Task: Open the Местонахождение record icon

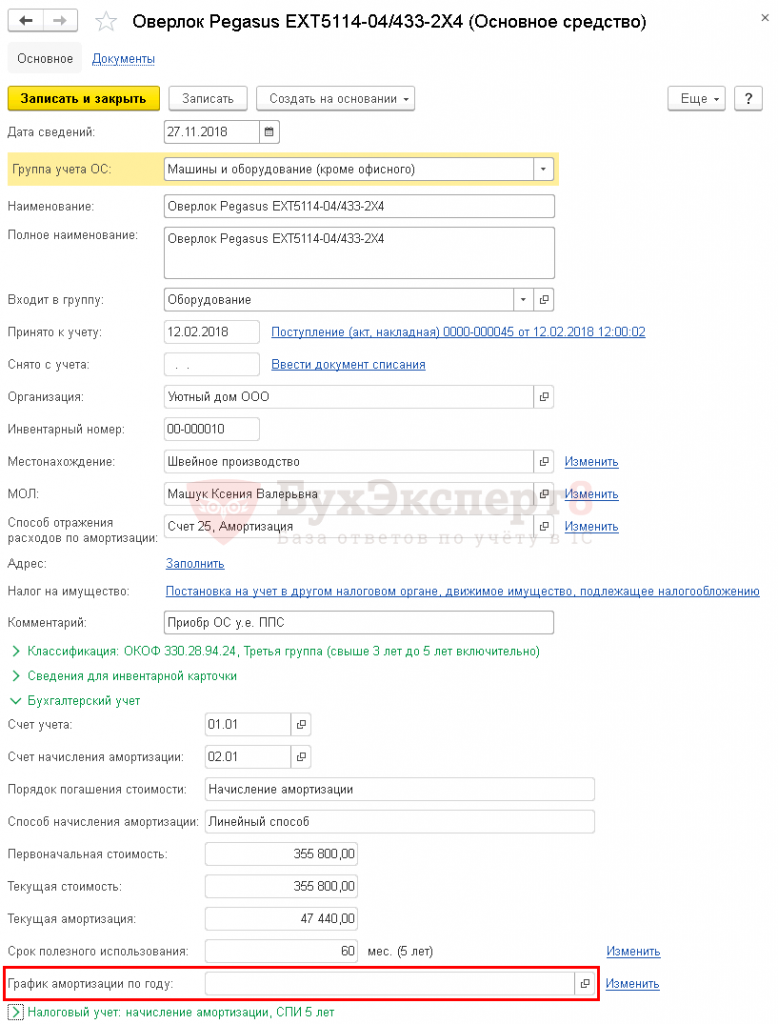Action: coord(543,462)
